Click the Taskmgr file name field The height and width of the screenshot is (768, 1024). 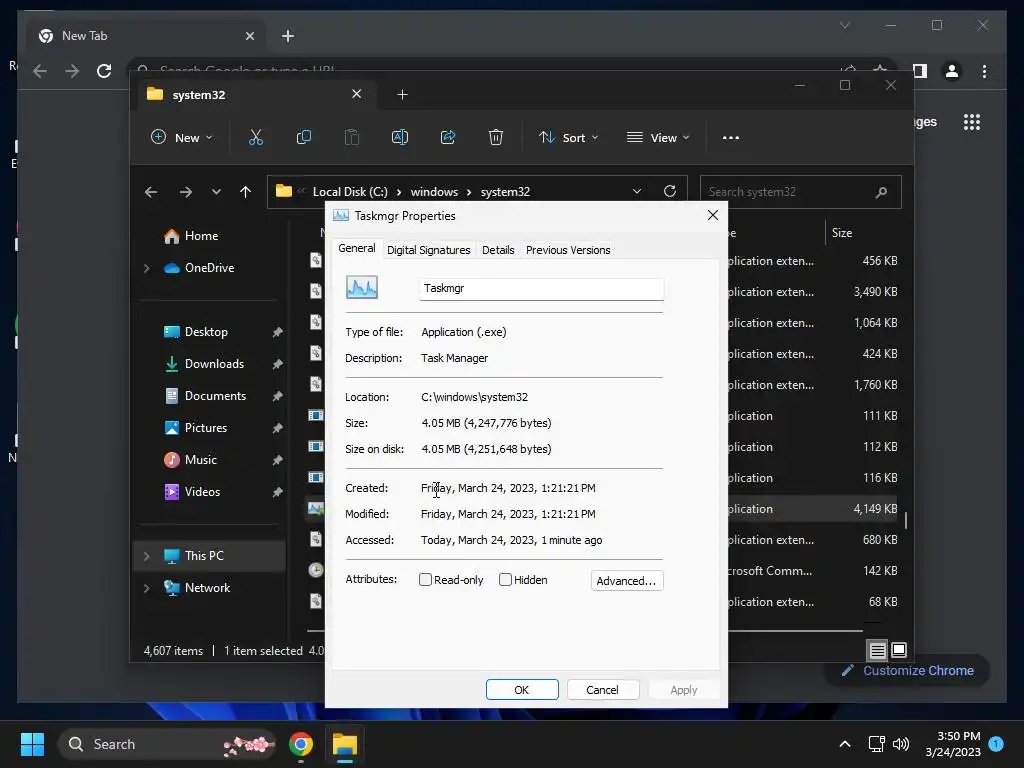pyautogui.click(x=540, y=289)
